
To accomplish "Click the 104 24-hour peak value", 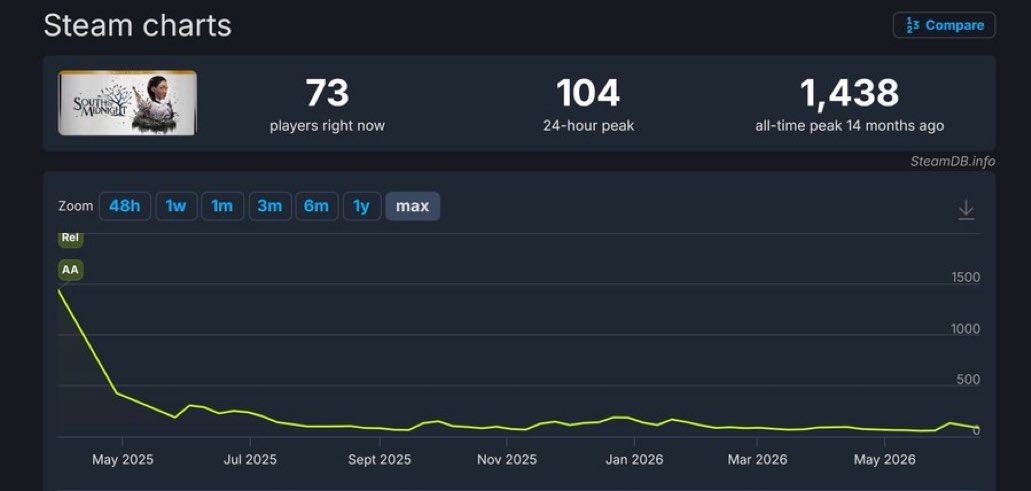I will pyautogui.click(x=588, y=93).
